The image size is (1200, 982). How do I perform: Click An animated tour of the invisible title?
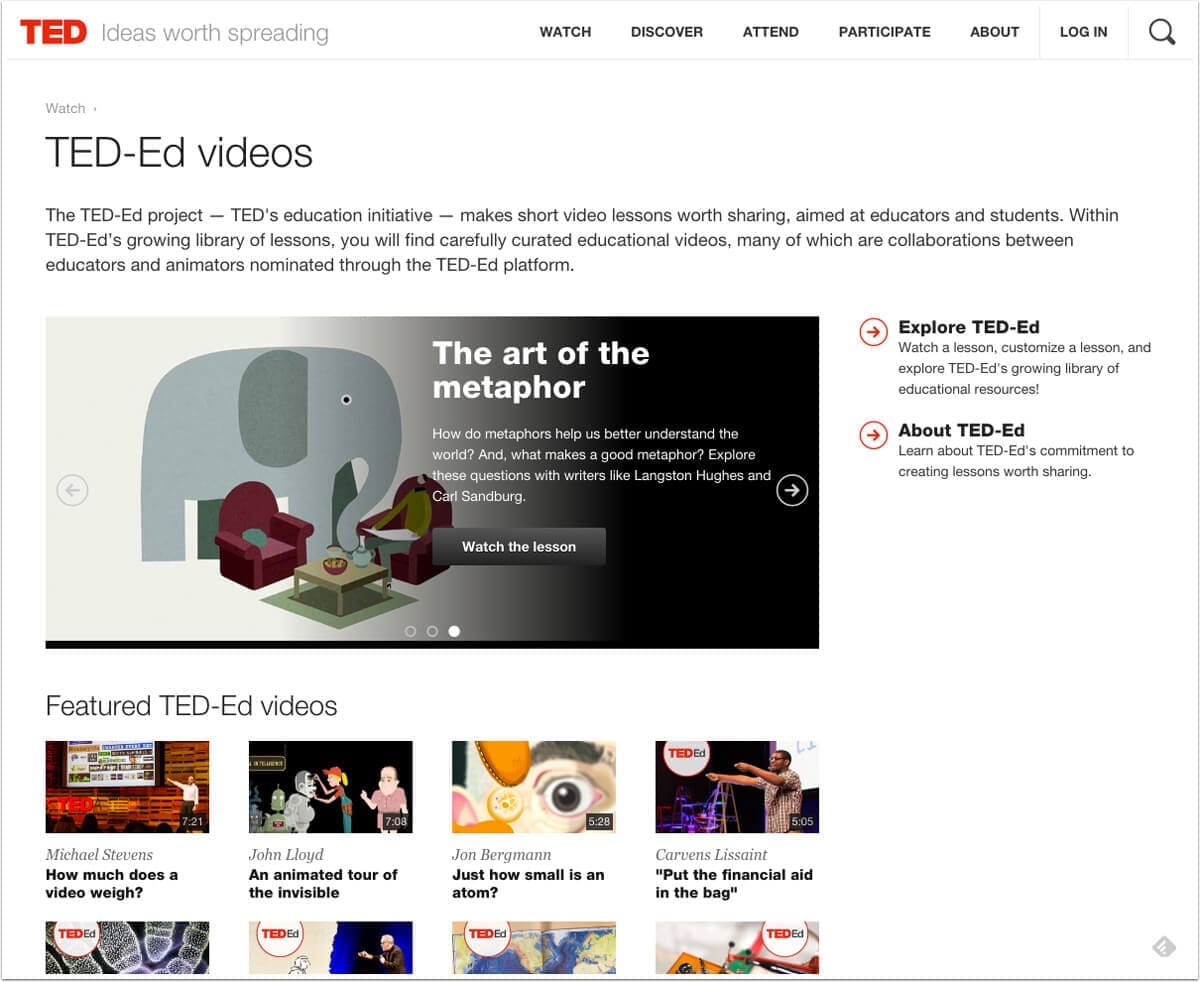323,883
